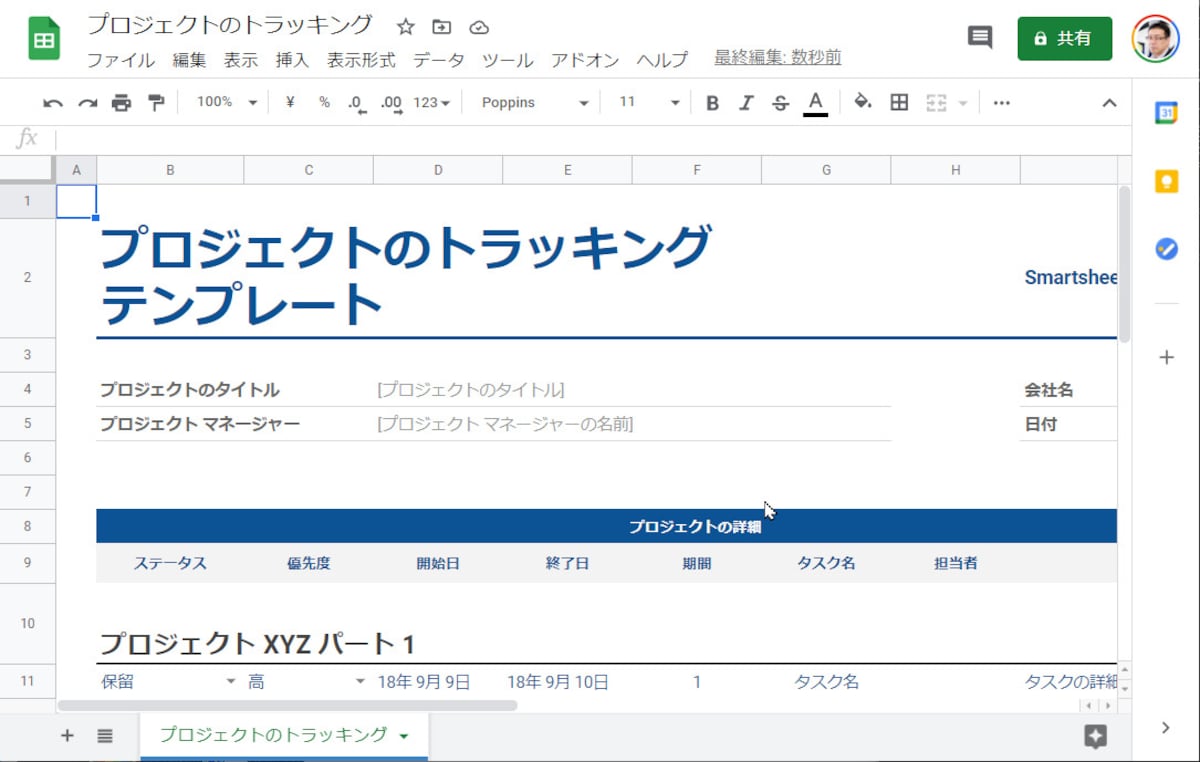Open Google Calendar side panel
Viewport: 1200px width, 762px height.
click(1166, 113)
